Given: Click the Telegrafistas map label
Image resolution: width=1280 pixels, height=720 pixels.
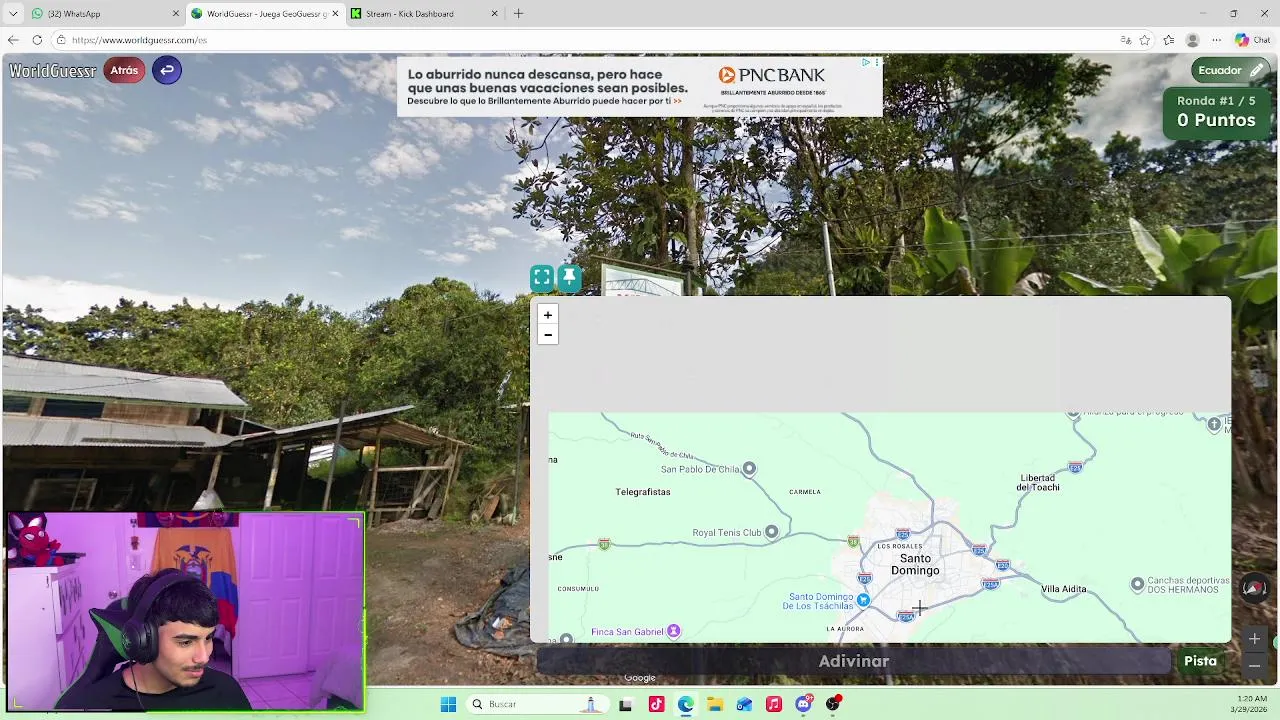Looking at the screenshot, I should point(643,492).
